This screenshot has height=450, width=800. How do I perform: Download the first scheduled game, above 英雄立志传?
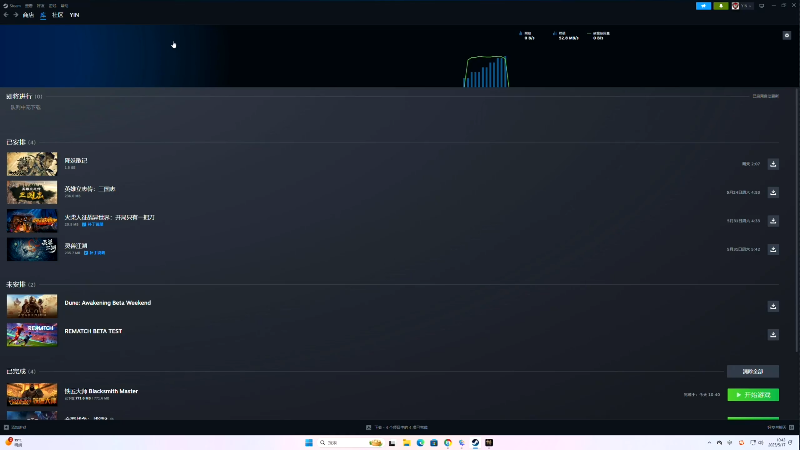[773, 164]
